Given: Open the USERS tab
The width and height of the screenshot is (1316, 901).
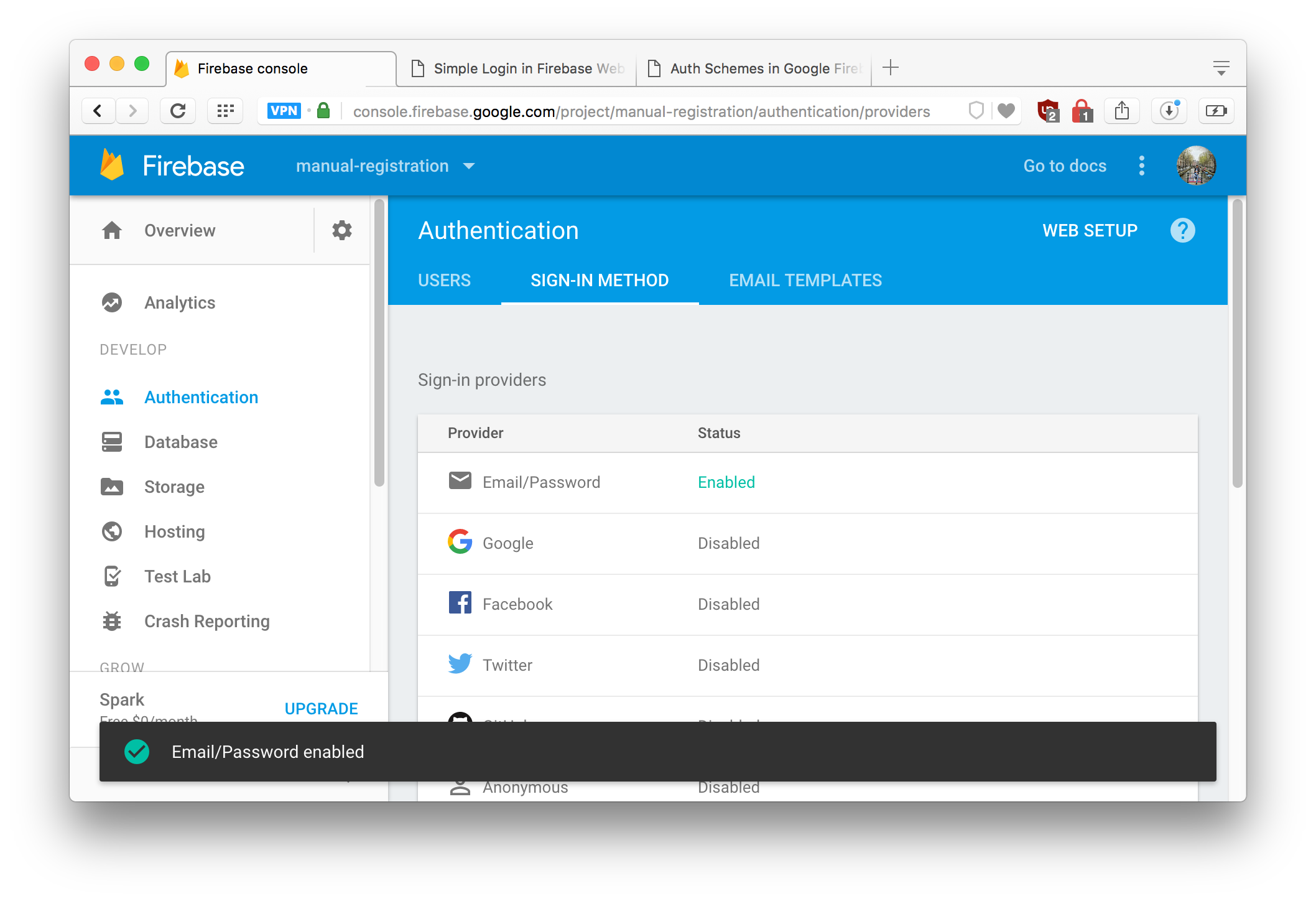Looking at the screenshot, I should [x=444, y=280].
